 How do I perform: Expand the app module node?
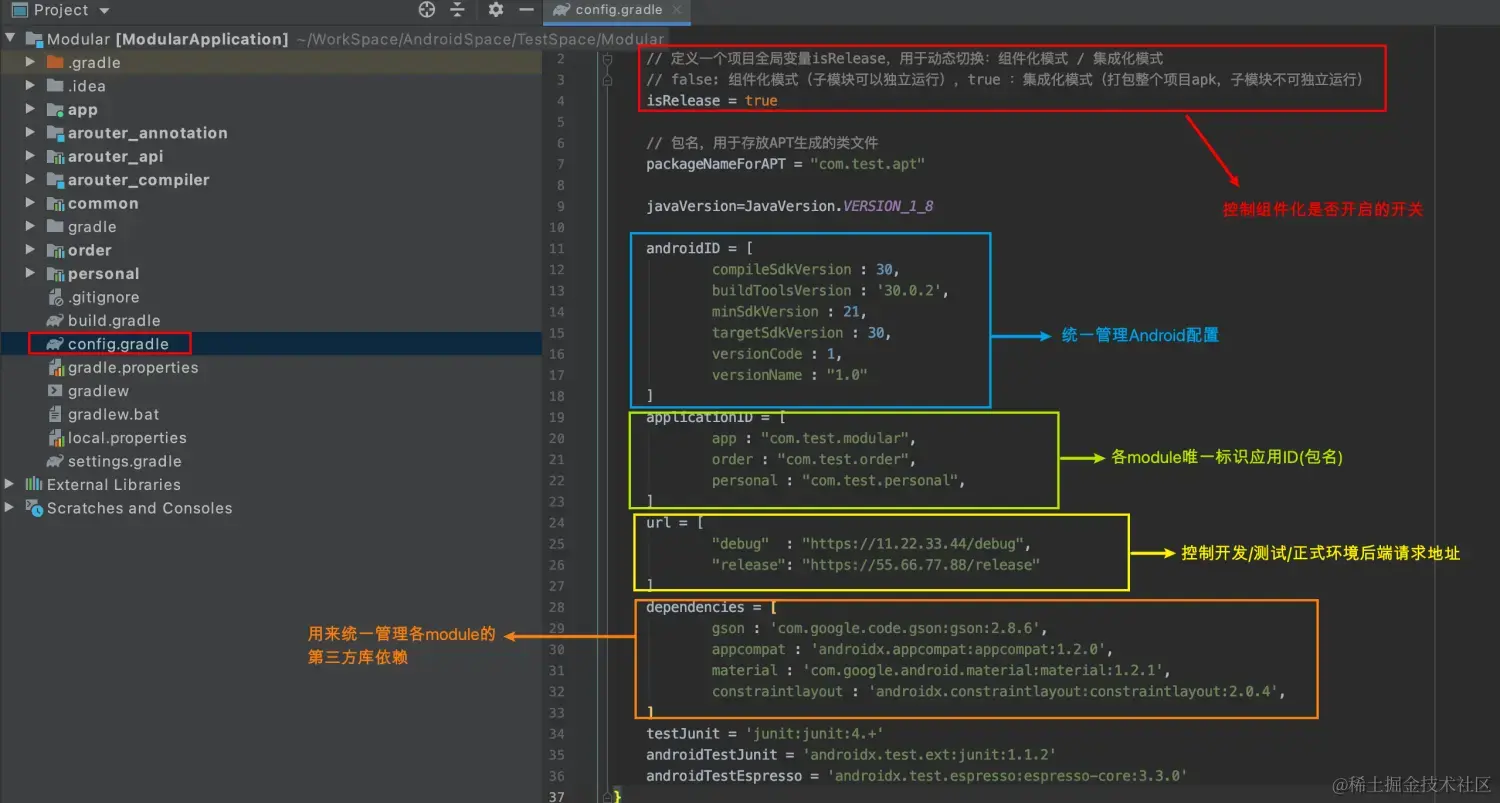(30, 109)
